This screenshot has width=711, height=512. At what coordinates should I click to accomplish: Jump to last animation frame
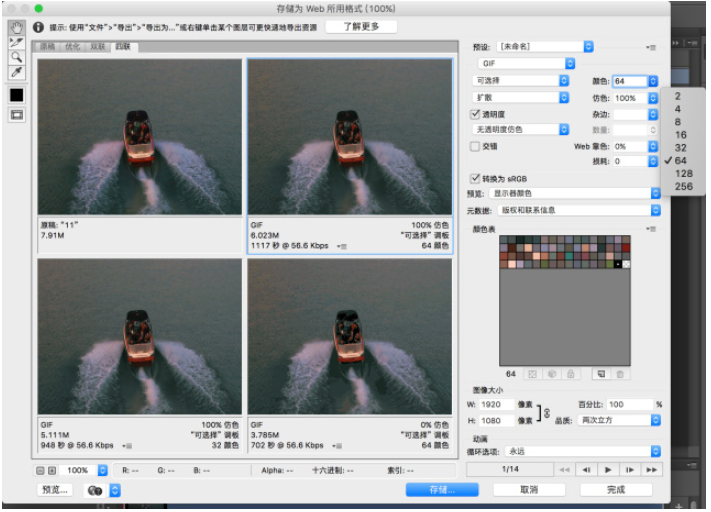coord(652,469)
